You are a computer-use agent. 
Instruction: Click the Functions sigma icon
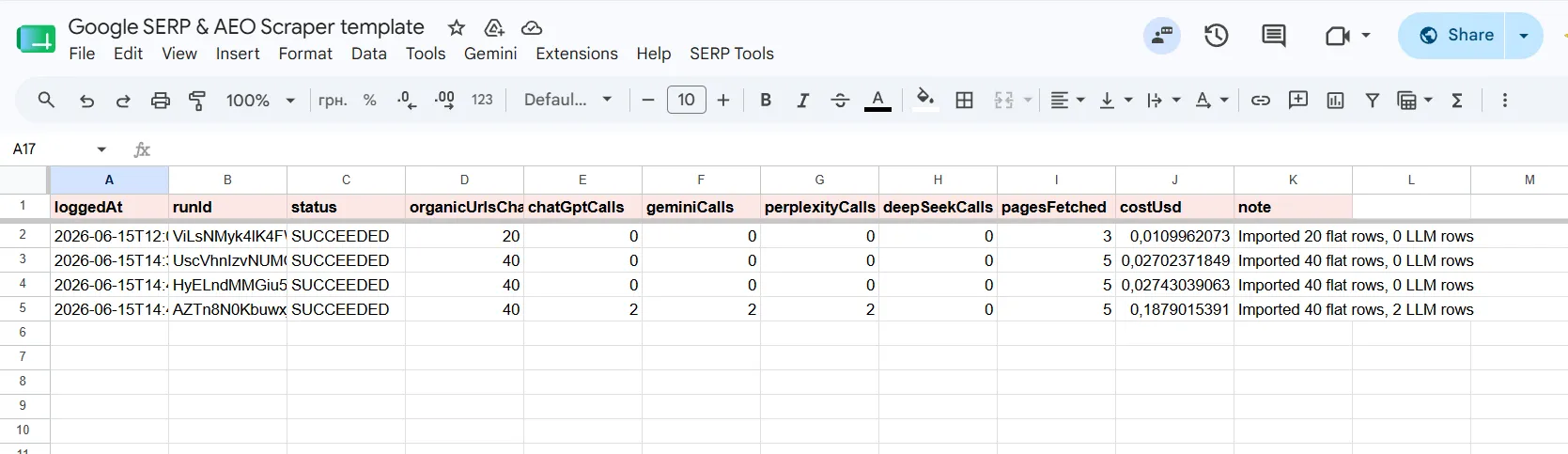[x=1457, y=100]
